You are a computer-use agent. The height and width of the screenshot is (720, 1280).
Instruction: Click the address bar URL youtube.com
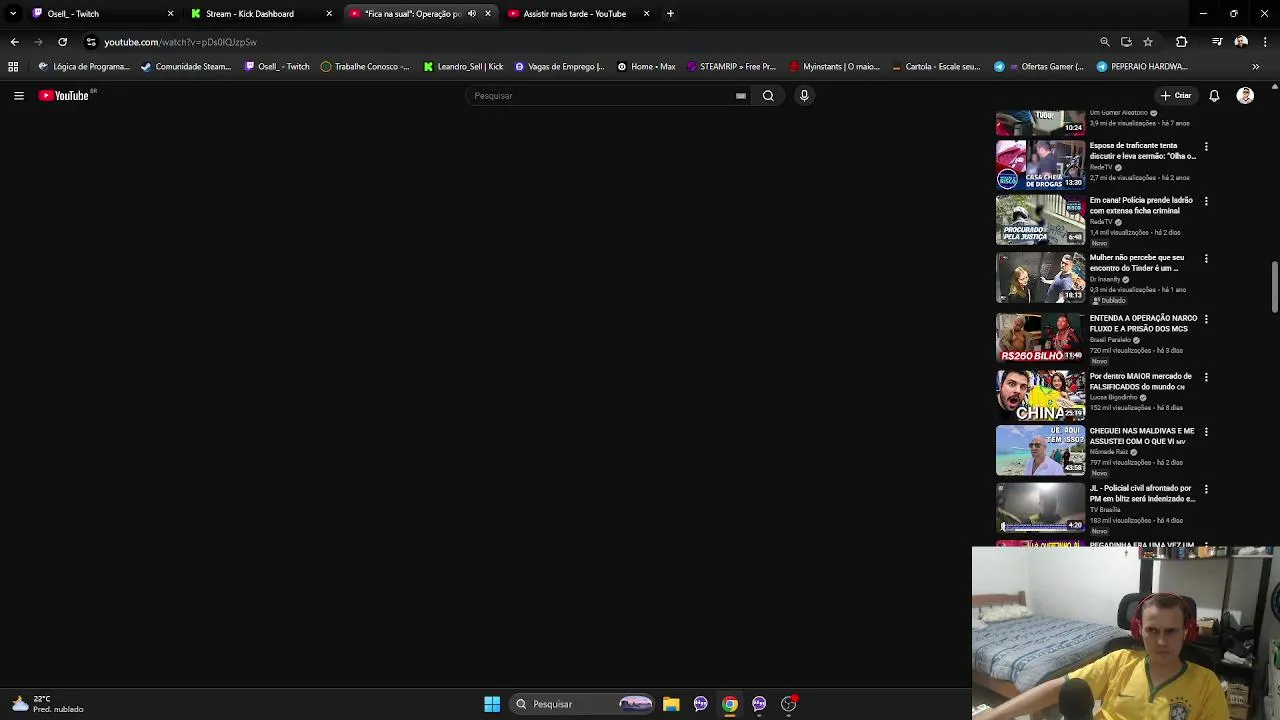[x=180, y=42]
